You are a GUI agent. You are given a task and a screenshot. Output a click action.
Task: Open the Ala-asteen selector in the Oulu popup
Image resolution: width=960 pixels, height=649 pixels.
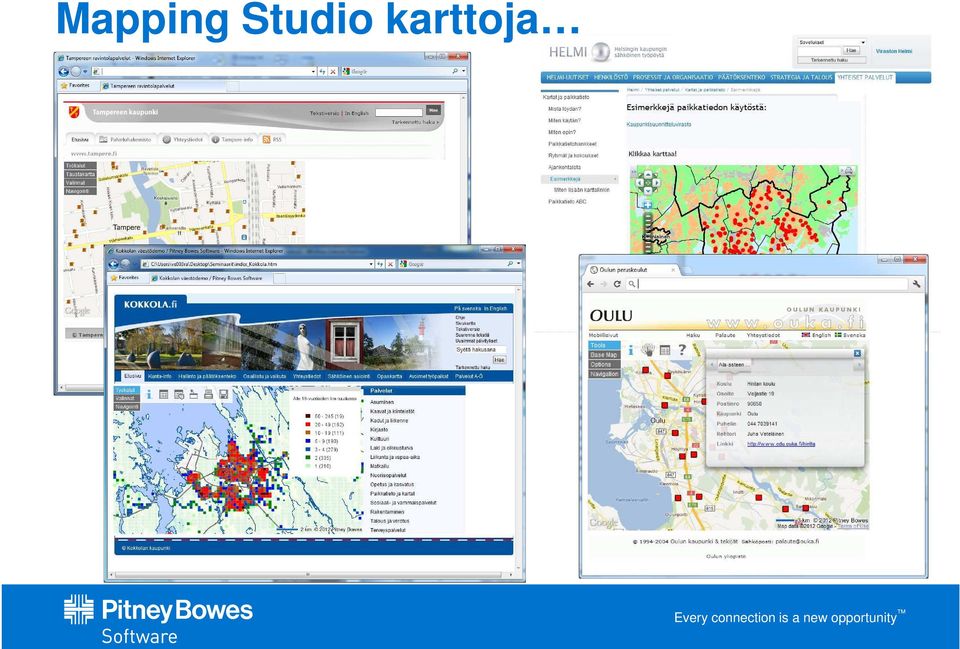[732, 365]
